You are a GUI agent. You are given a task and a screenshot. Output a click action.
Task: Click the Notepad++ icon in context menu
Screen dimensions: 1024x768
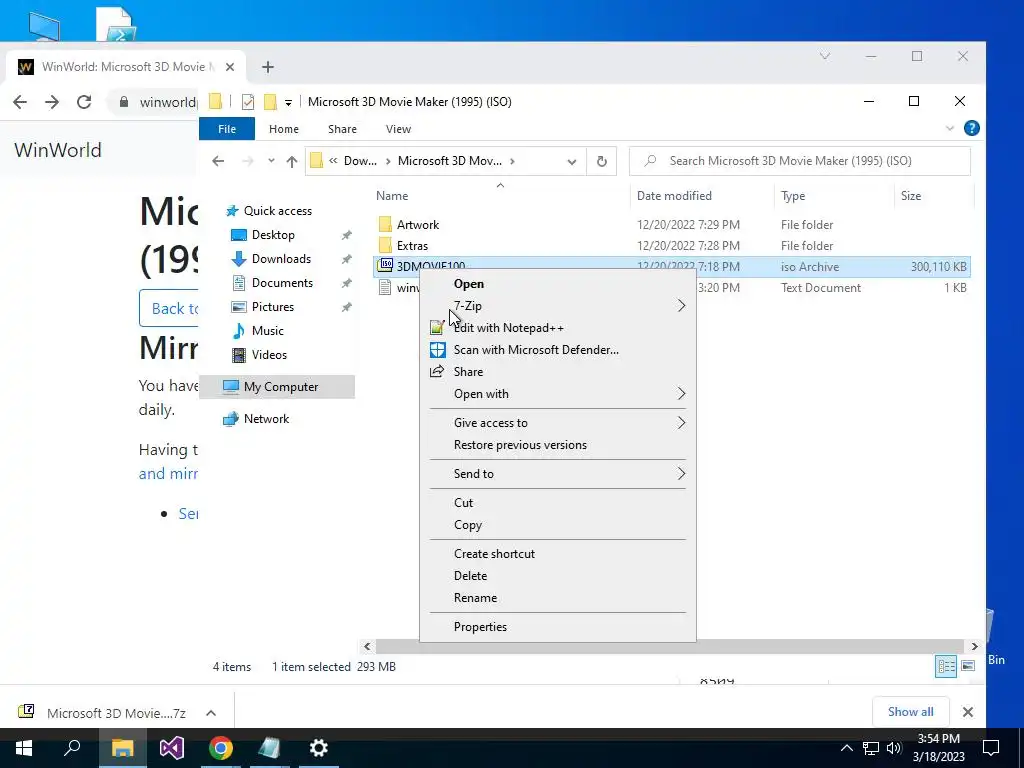437,328
